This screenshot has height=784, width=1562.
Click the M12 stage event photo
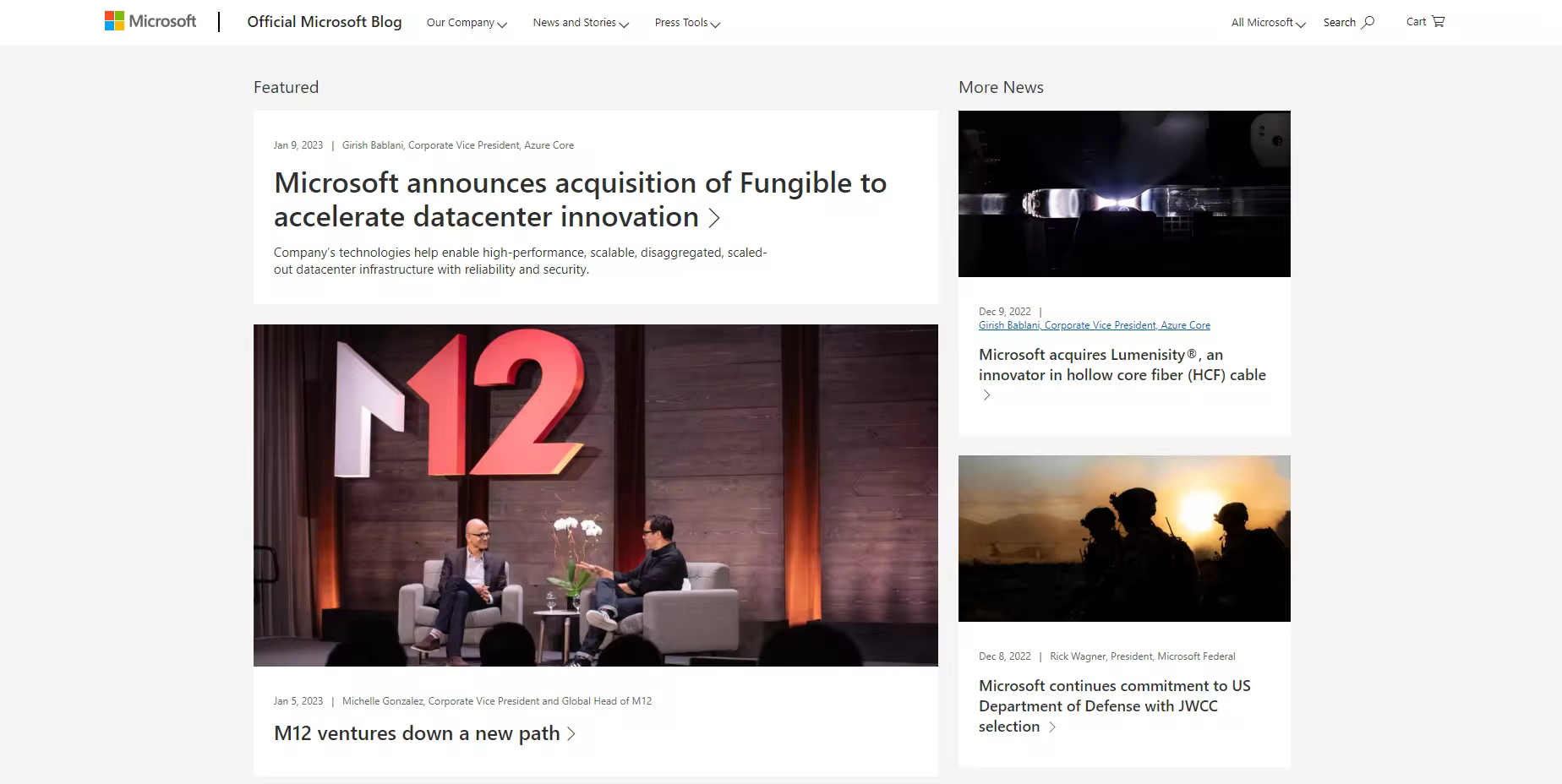coord(595,495)
